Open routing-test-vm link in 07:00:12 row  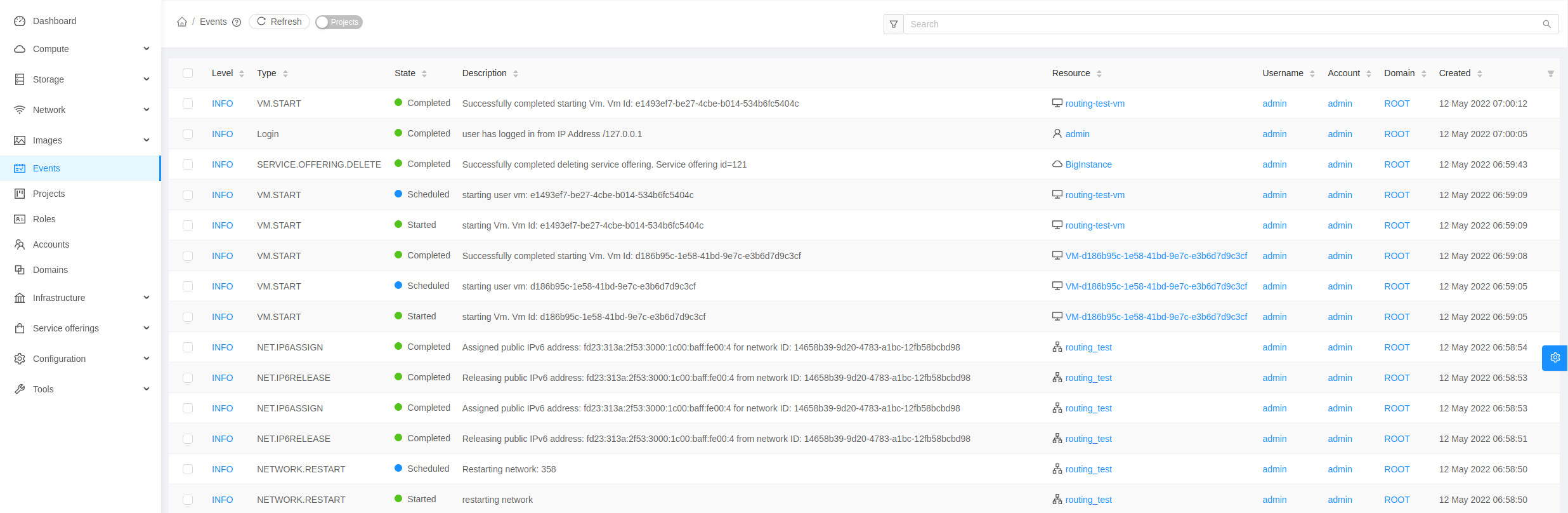tap(1095, 103)
